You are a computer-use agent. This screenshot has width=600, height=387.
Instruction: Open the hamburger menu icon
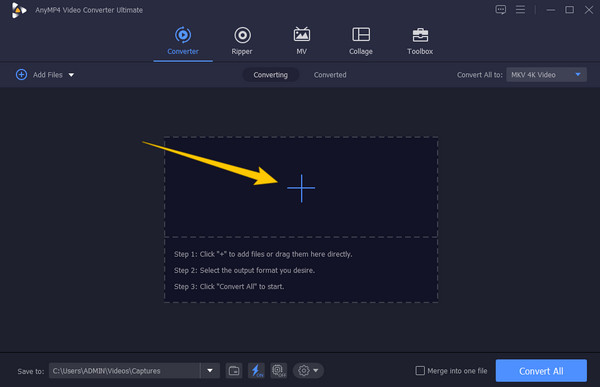pyautogui.click(x=520, y=10)
